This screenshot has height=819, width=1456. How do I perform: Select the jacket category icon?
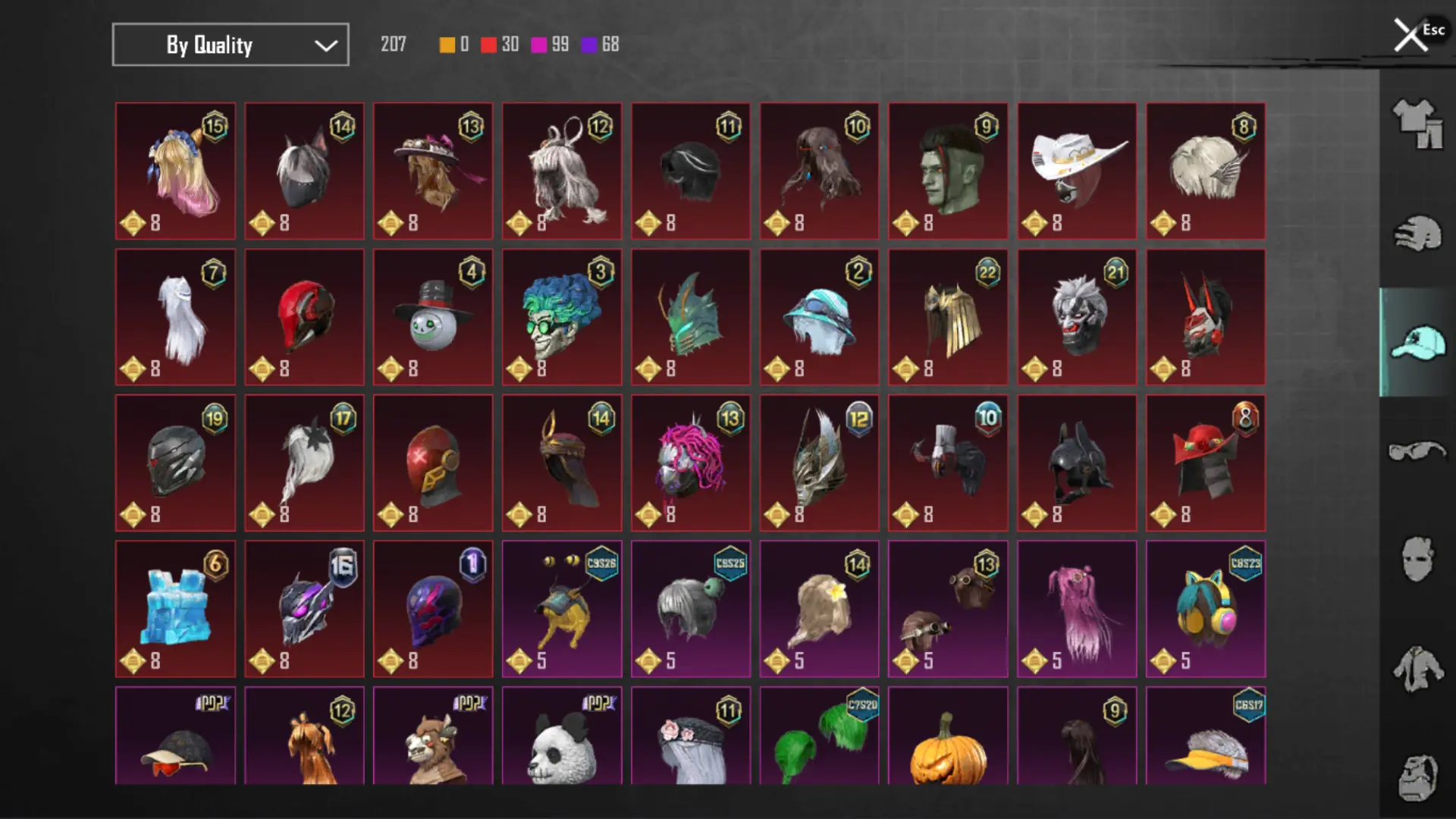click(1417, 669)
